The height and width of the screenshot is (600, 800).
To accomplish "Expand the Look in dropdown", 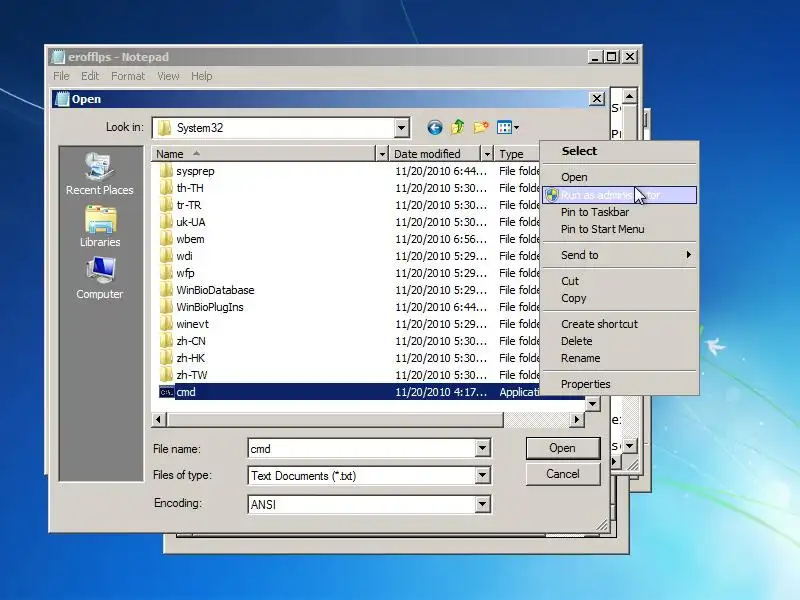I will coord(402,128).
